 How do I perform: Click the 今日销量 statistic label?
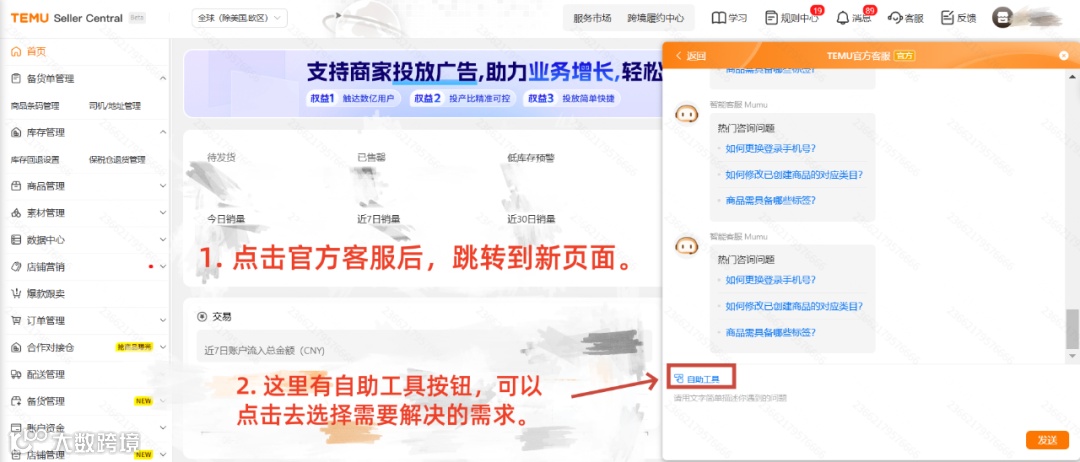(227, 219)
